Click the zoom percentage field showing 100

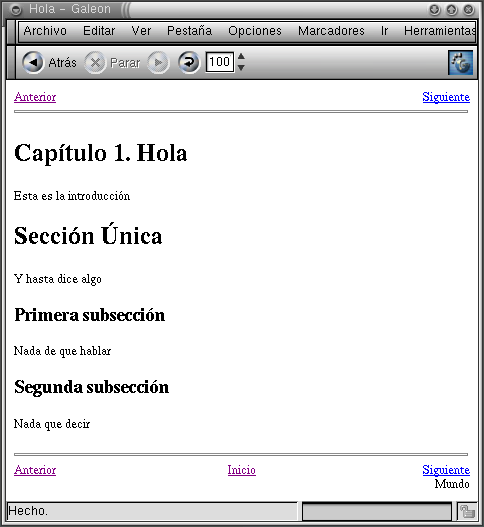point(220,62)
